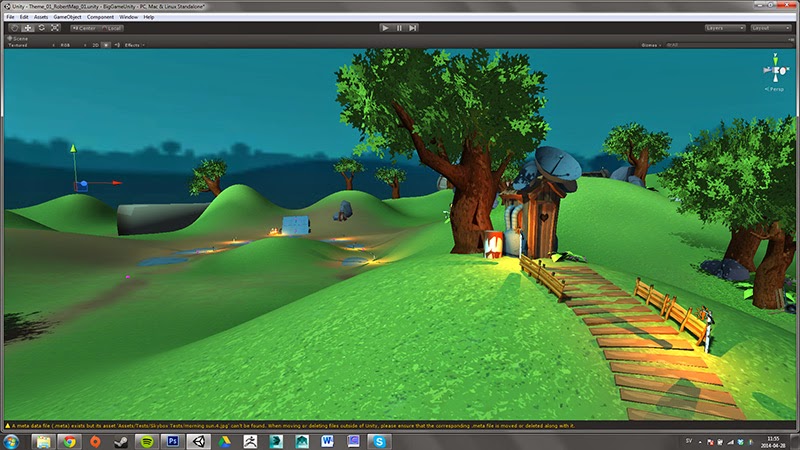
Task: Select the Rotate tool in toolbar
Action: (42, 28)
